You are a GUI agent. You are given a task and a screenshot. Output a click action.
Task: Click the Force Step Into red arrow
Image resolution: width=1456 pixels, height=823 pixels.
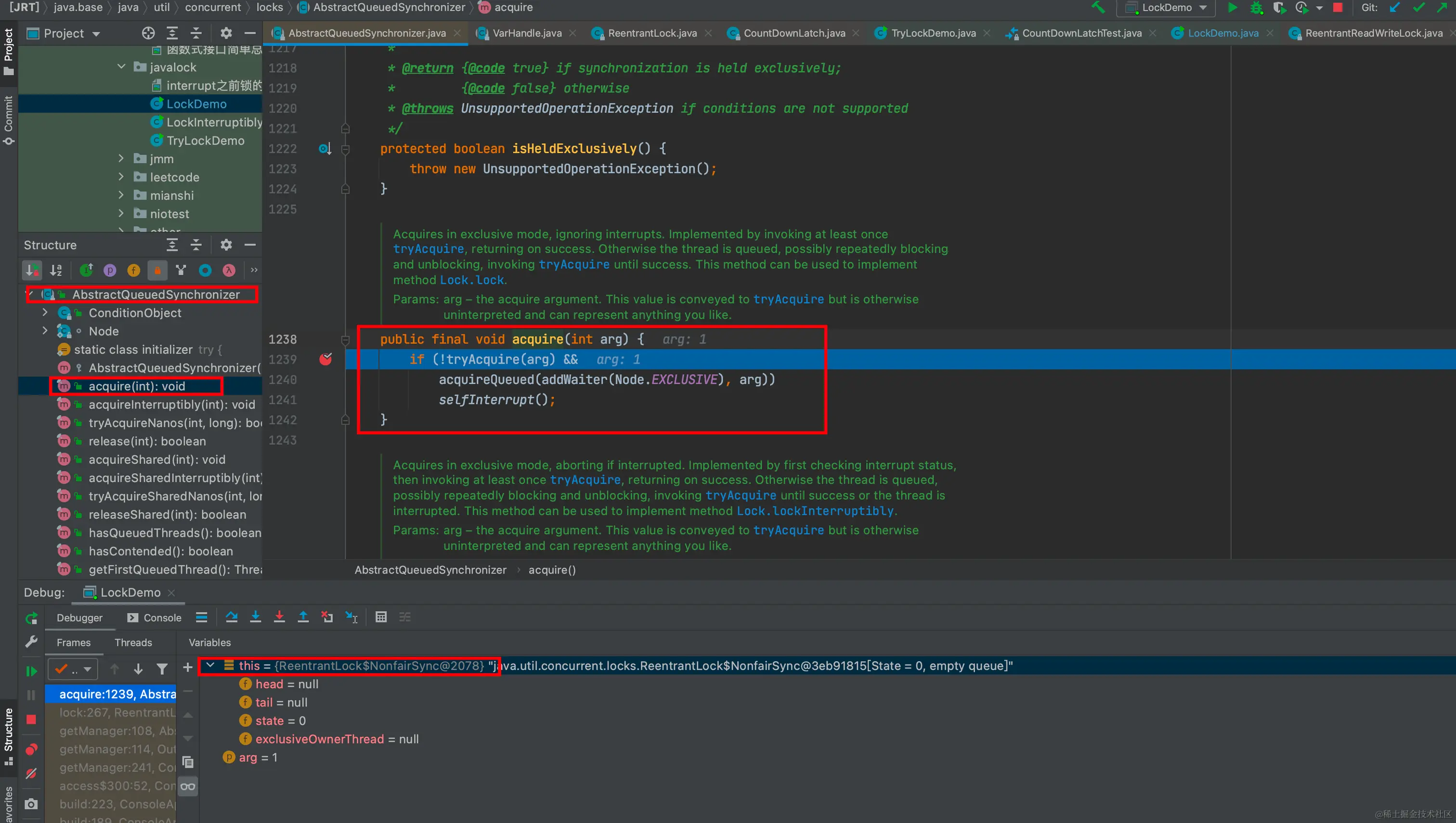click(279, 617)
